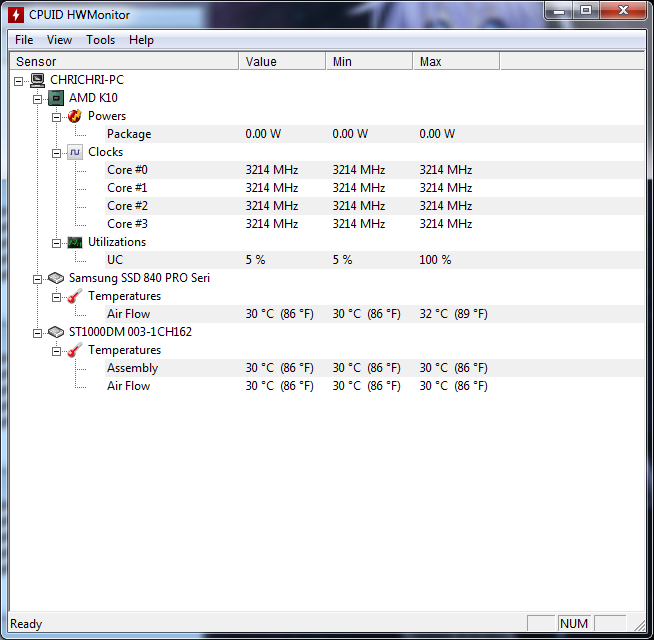Select the Clocks label

click(x=106, y=152)
